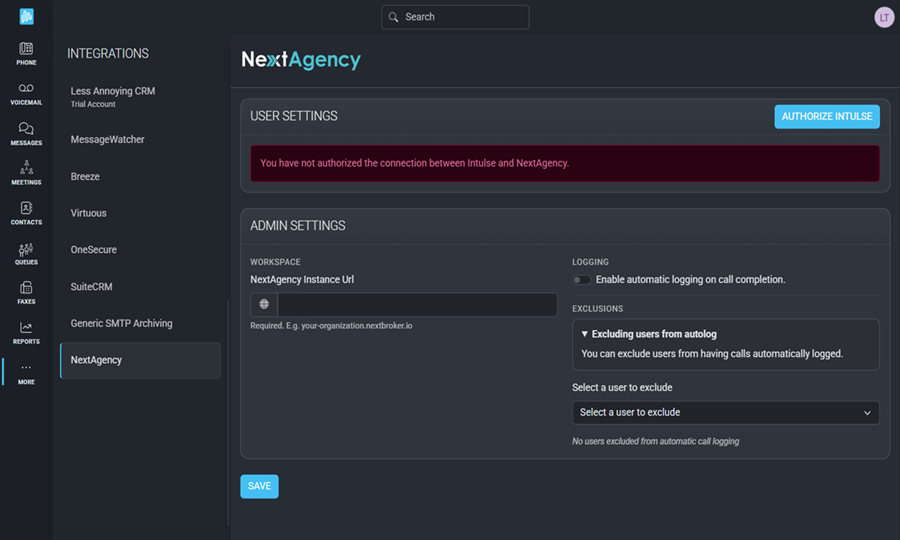Viewport: 900px width, 540px height.
Task: Click the Authorize Intulse button
Action: (x=826, y=116)
